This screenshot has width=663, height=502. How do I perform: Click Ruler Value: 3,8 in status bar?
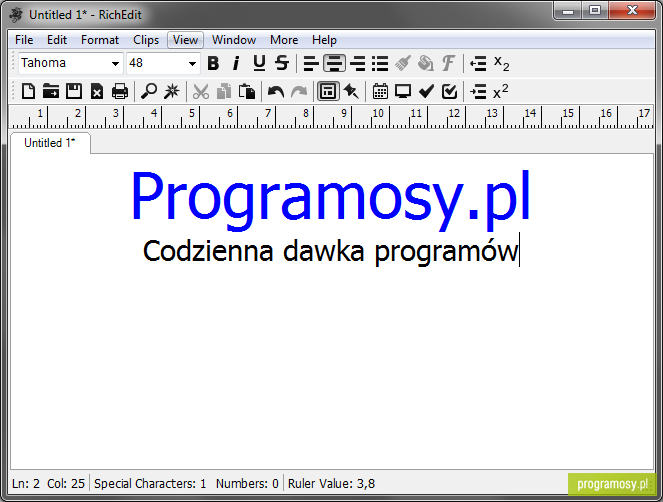pos(332,483)
